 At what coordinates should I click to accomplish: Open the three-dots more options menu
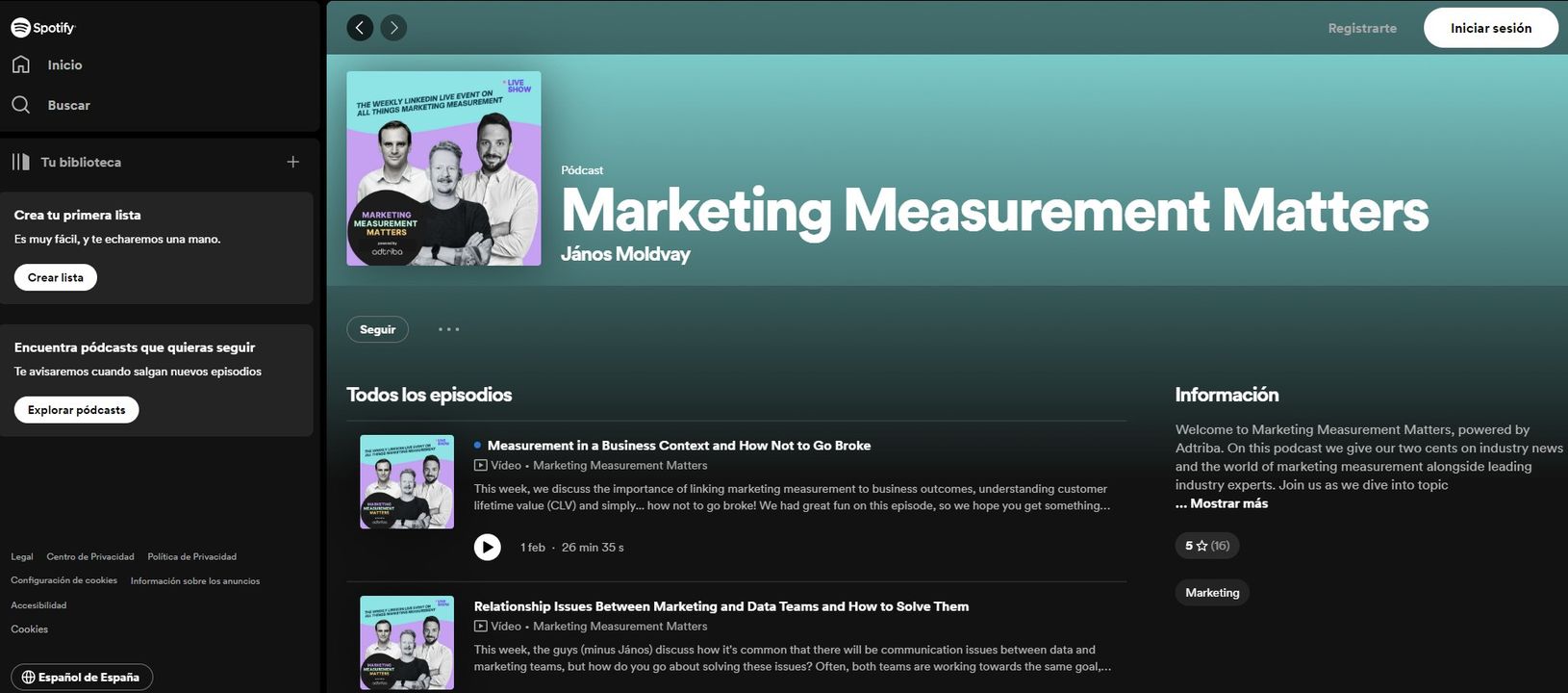point(448,329)
